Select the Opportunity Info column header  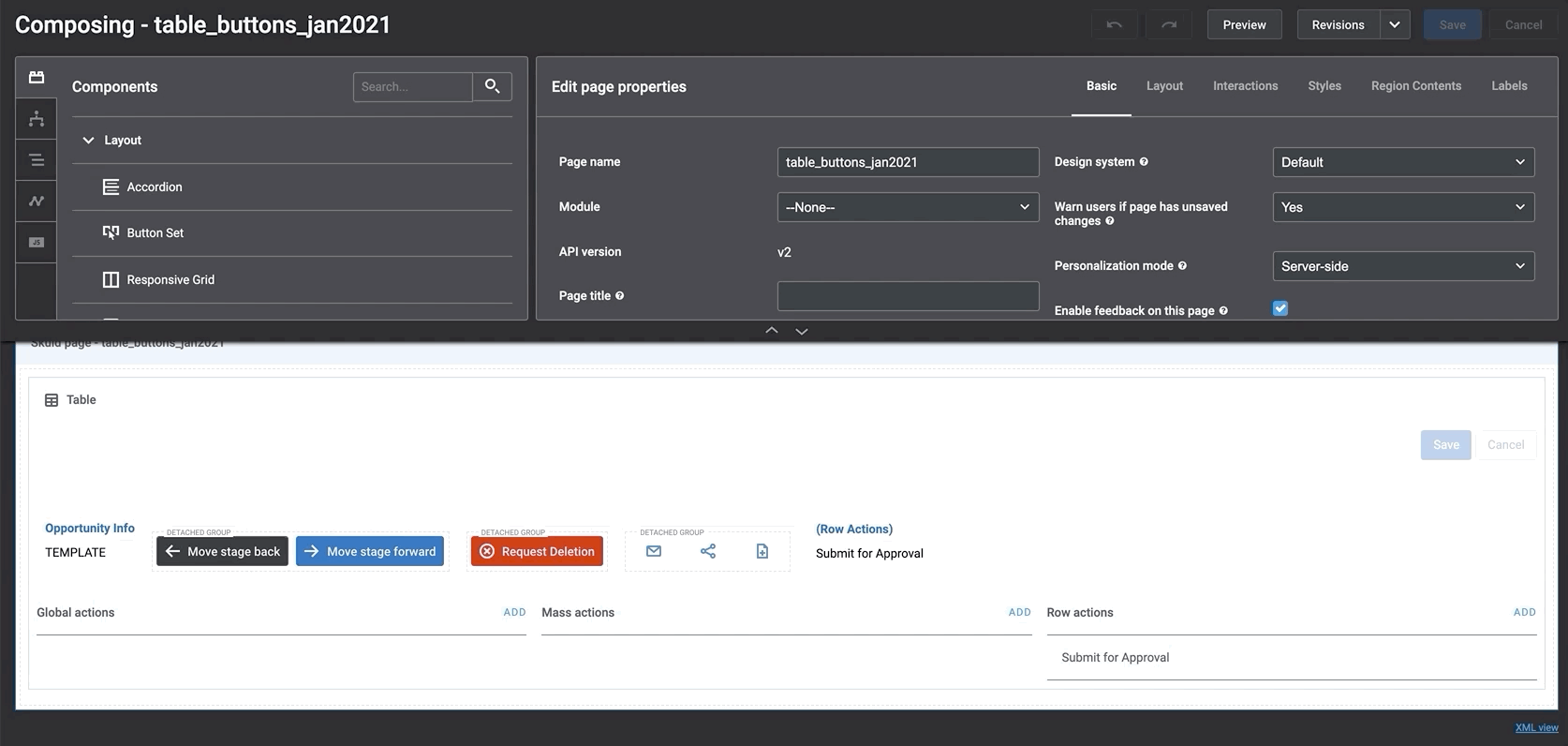pyautogui.click(x=90, y=529)
